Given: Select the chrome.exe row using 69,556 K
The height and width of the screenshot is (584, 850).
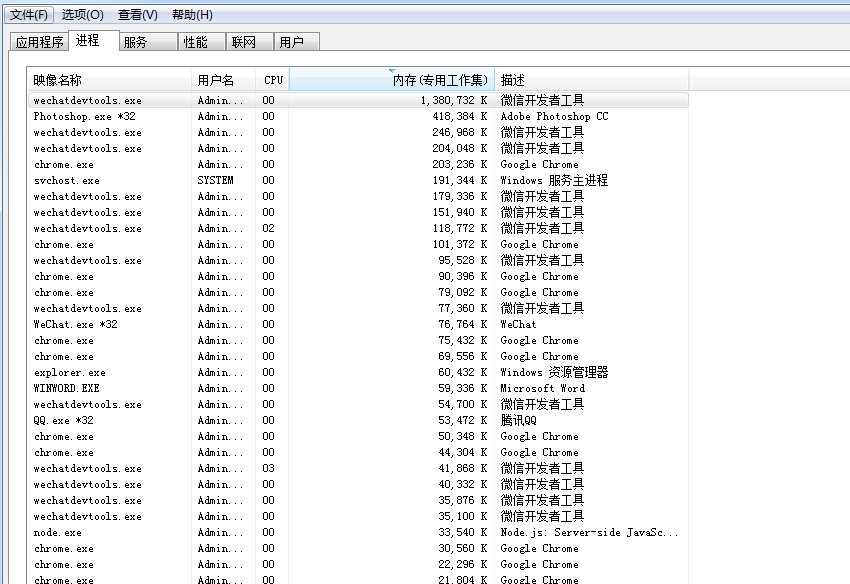Looking at the screenshot, I should (x=358, y=356).
